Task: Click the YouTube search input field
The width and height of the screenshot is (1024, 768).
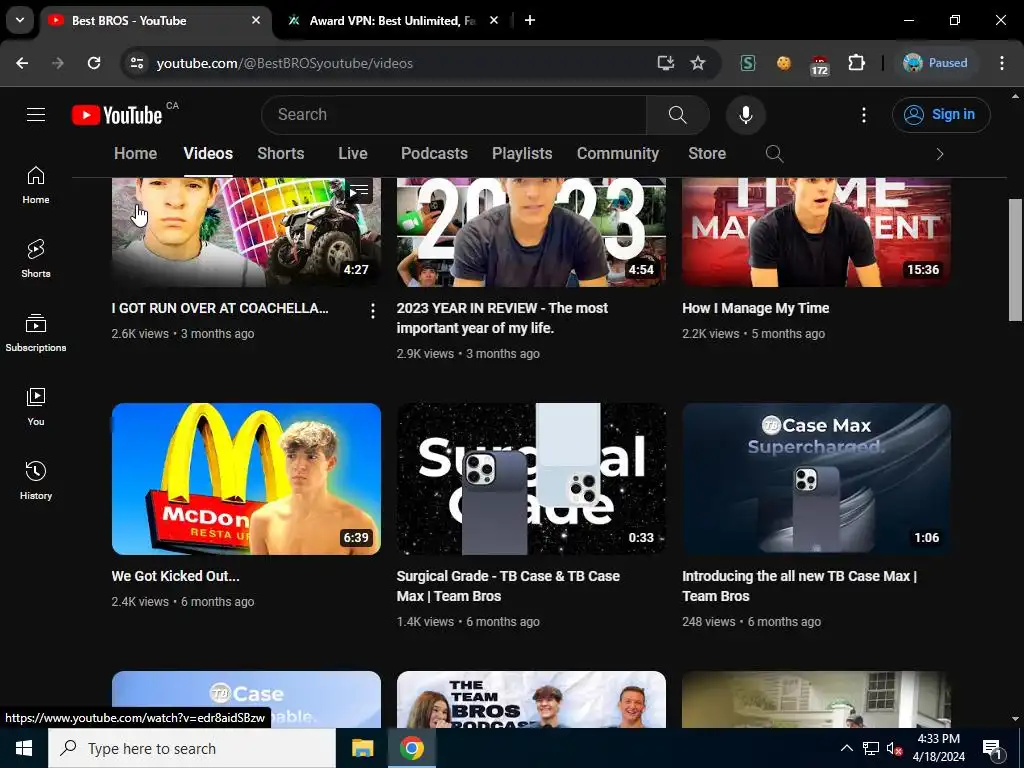Action: point(454,115)
